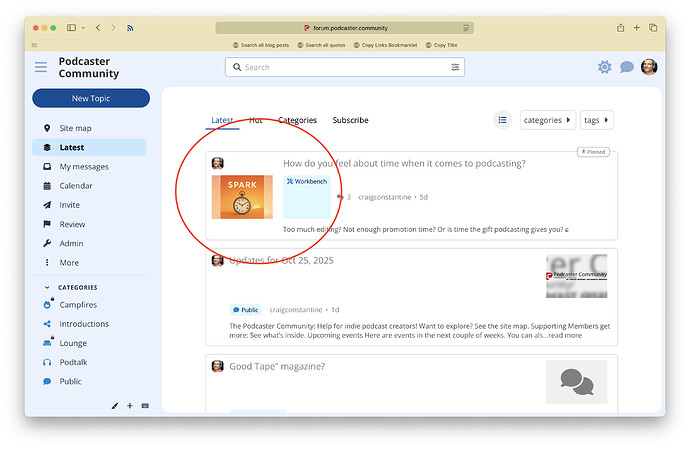Click author avatar on Good Tape topic
The height and width of the screenshot is (449, 690).
[218, 366]
